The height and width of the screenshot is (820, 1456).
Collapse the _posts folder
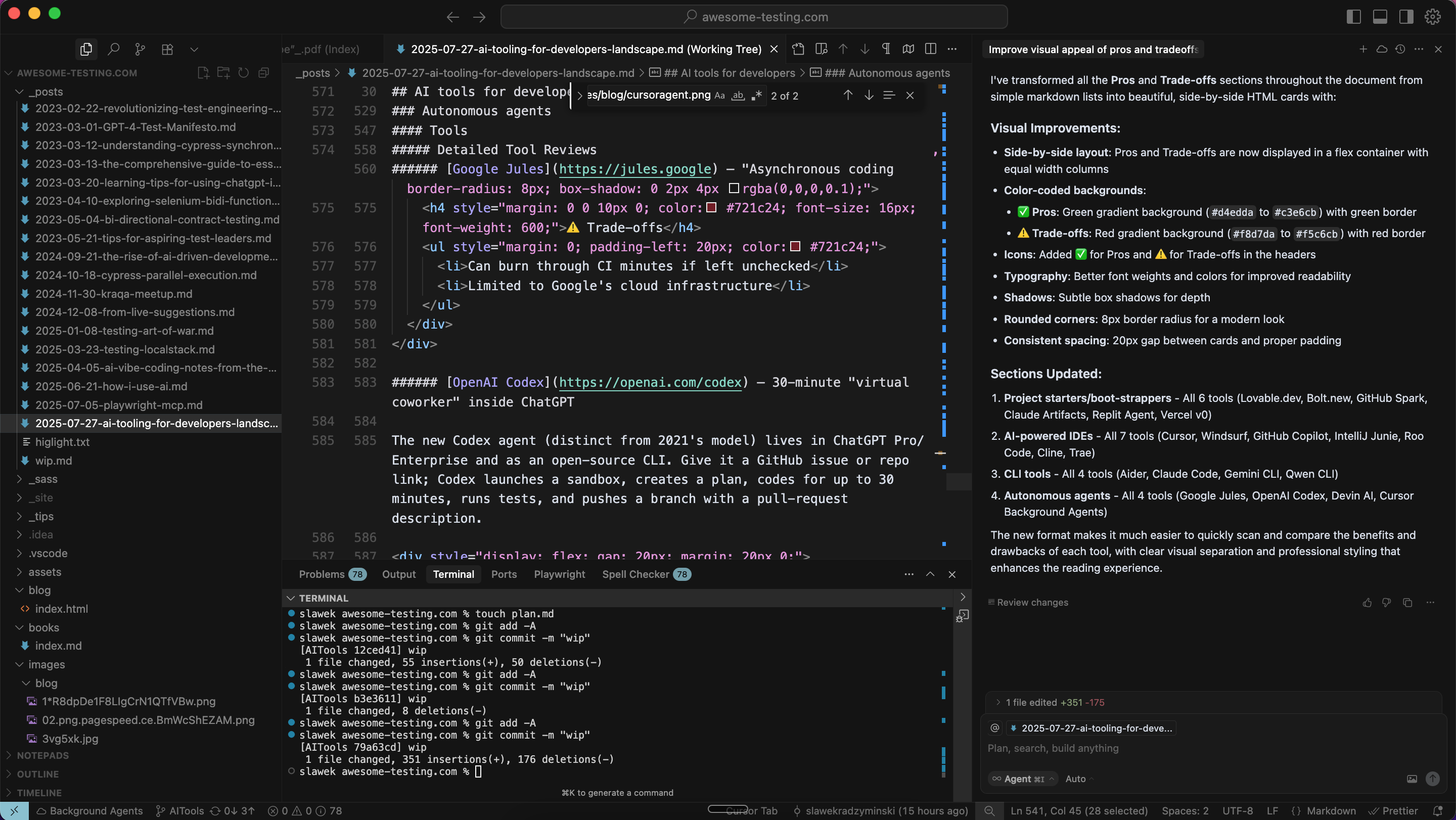tap(19, 92)
